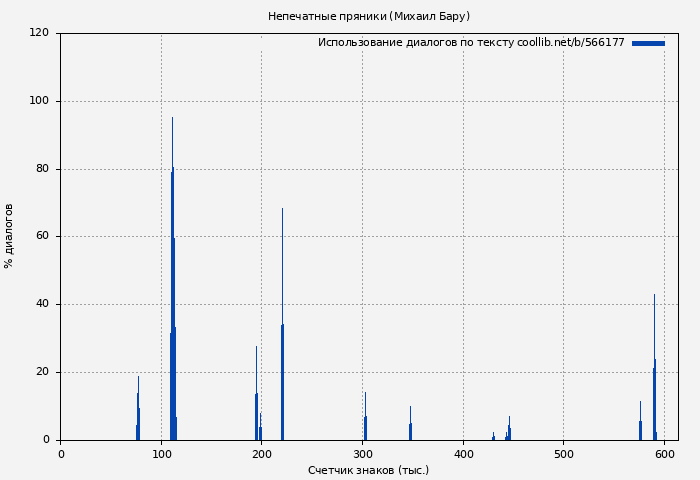Click the x-axis tick label "600"
The height and width of the screenshot is (480, 700).
[x=664, y=454]
